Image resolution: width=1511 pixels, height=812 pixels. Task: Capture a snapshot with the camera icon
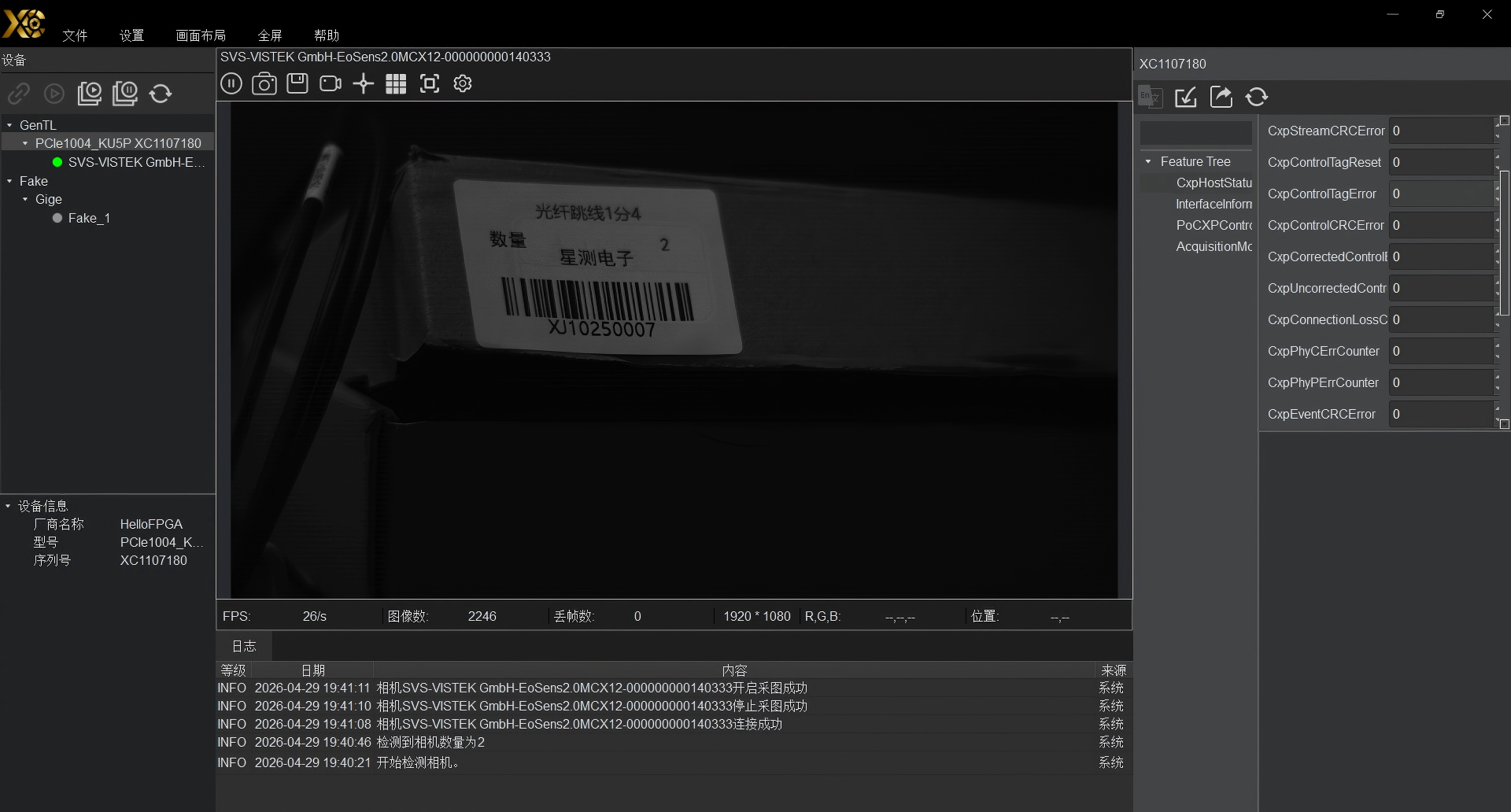pos(264,83)
